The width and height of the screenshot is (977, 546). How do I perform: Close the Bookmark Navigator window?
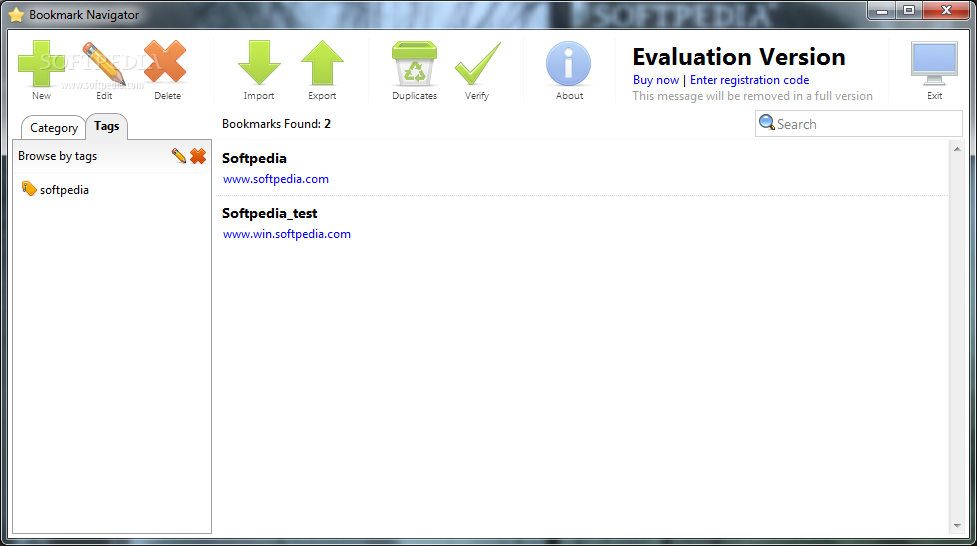pyautogui.click(x=946, y=11)
